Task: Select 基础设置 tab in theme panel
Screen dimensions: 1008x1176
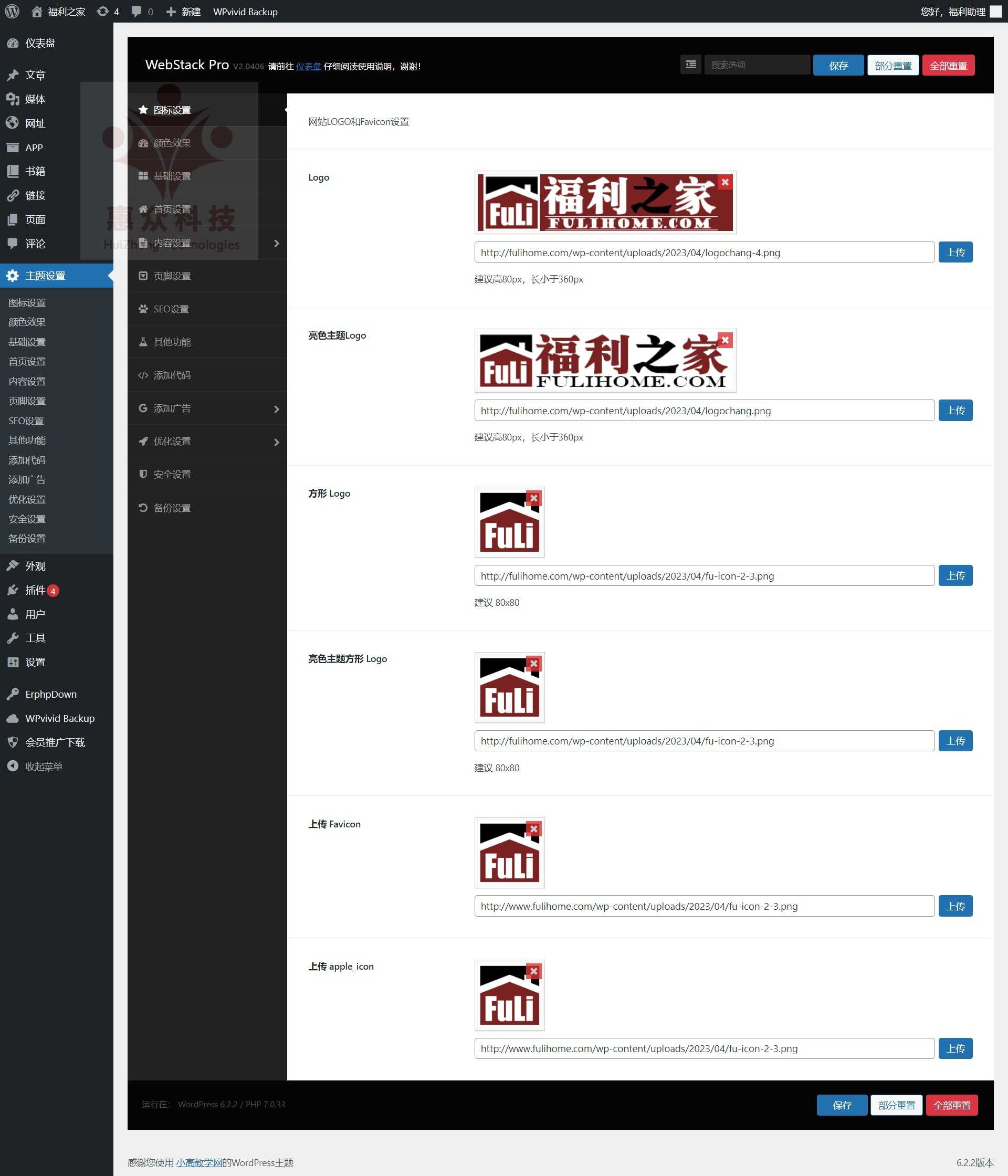Action: point(207,176)
